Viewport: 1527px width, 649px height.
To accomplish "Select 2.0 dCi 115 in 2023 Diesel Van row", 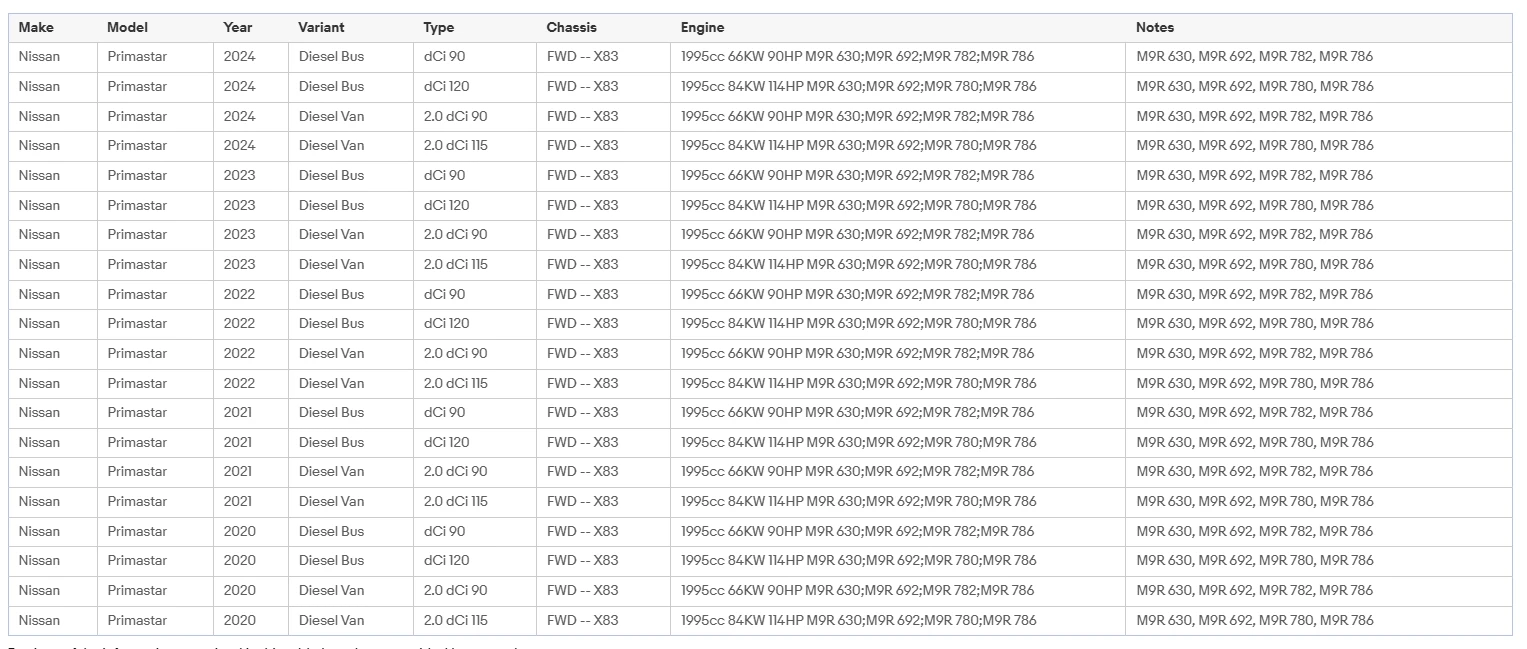I will tap(456, 265).
